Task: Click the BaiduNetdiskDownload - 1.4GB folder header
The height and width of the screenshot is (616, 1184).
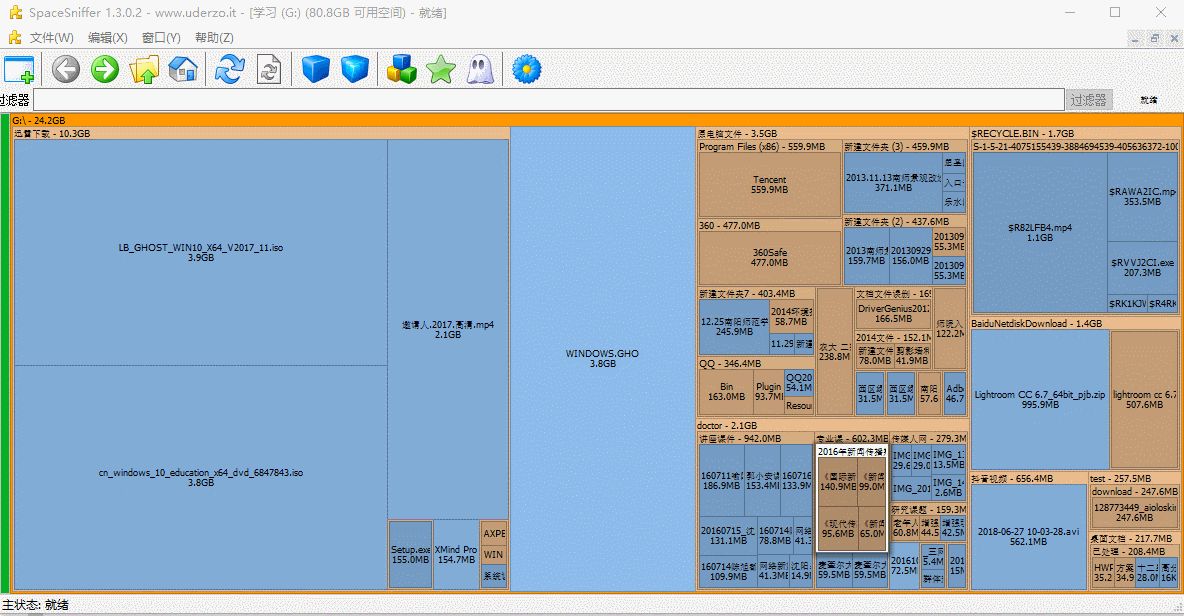Action: 1075,323
